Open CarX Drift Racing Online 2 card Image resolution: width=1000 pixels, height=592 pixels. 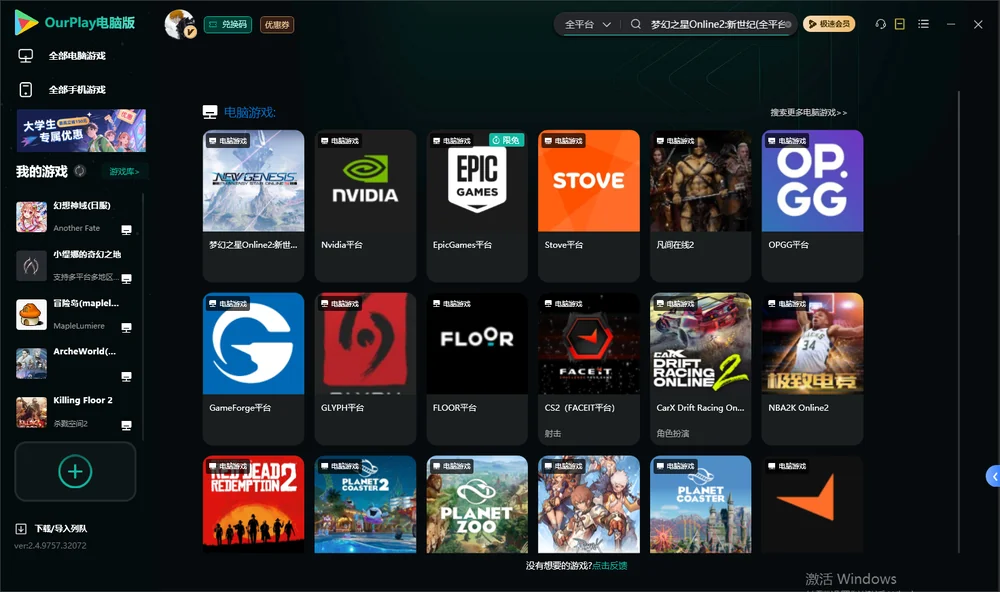click(x=700, y=369)
